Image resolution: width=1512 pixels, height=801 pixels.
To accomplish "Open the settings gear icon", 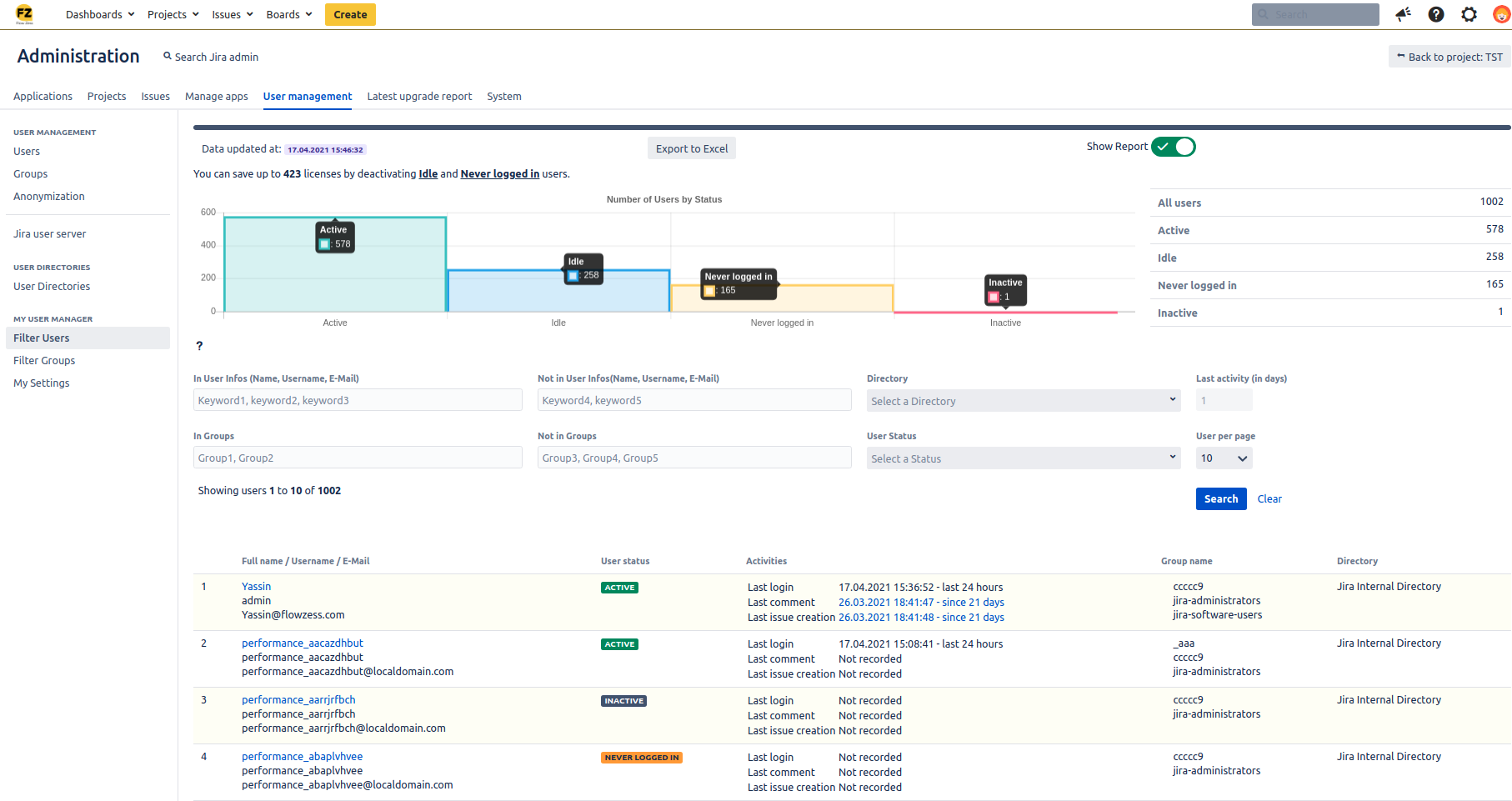I will [x=1469, y=14].
